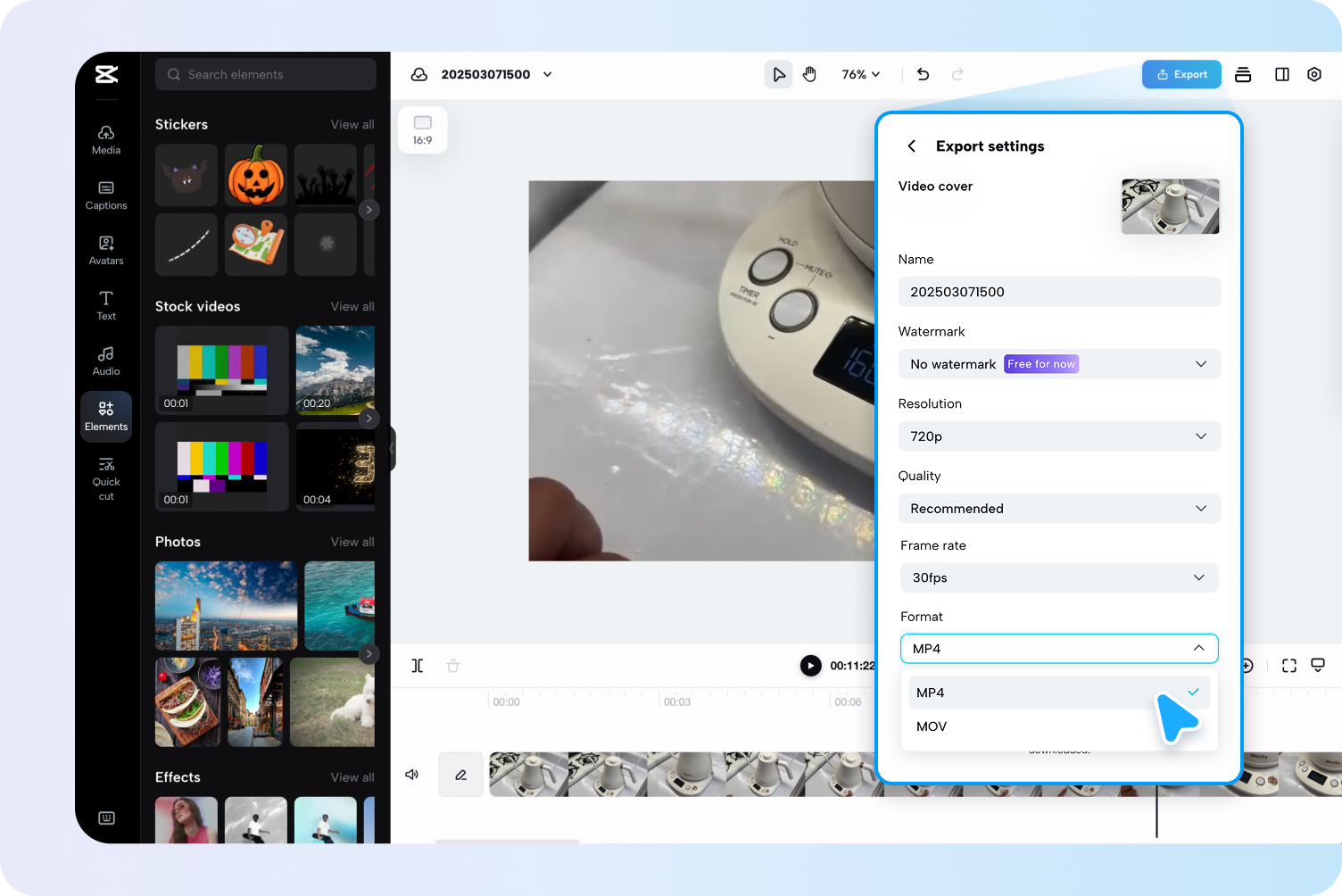This screenshot has height=896, width=1342.
Task: Open the Frame rate 30fps dropdown
Action: click(x=1059, y=577)
